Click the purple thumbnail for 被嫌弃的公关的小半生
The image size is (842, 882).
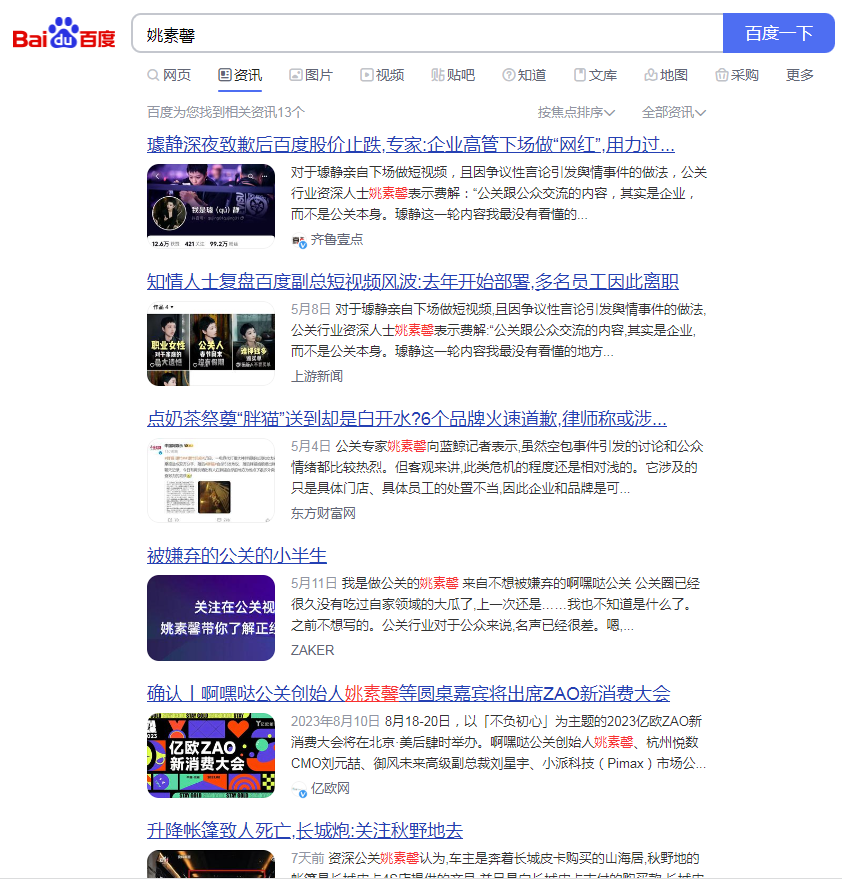[x=211, y=618]
